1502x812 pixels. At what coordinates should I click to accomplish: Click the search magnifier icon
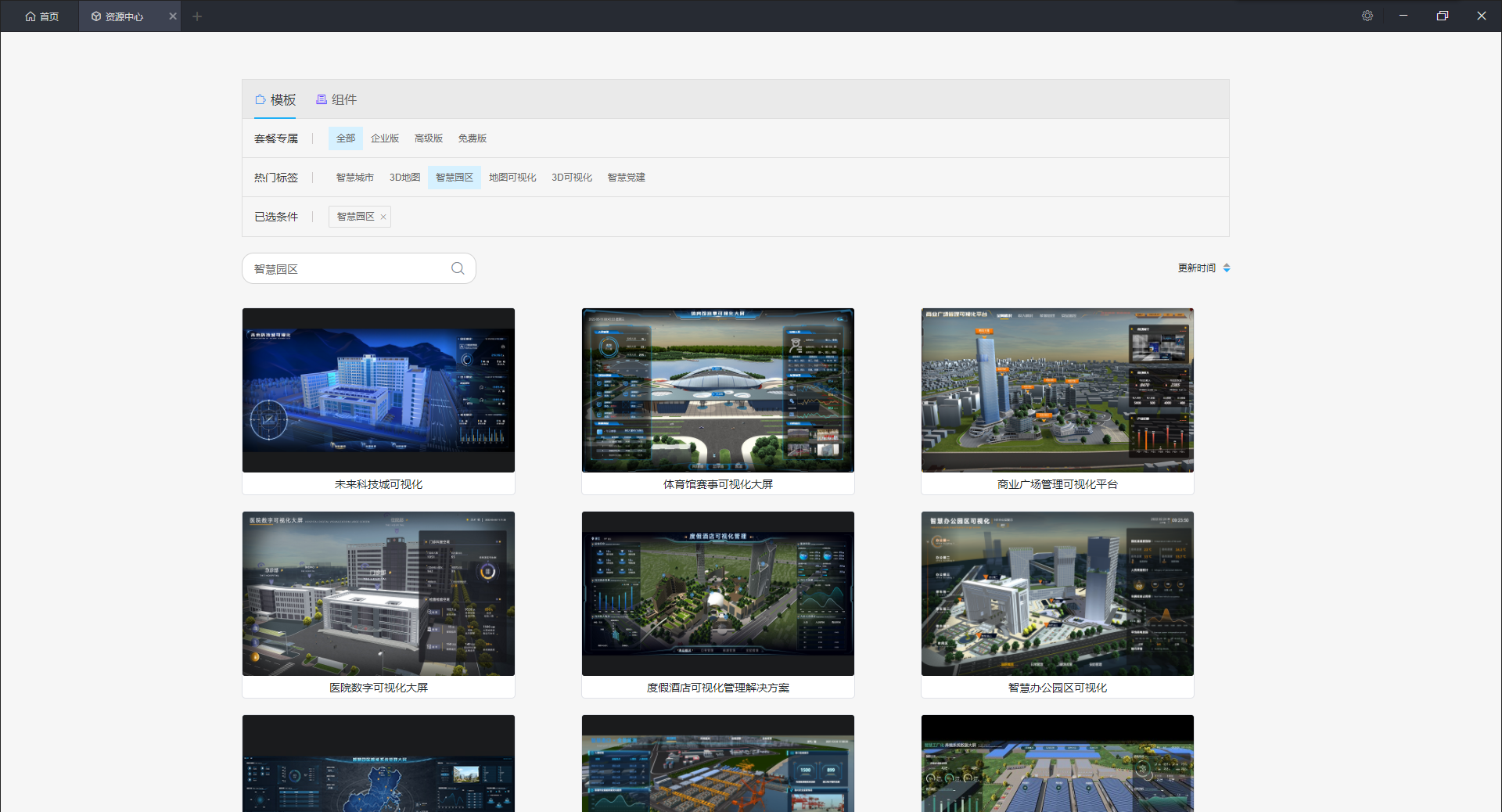click(458, 268)
